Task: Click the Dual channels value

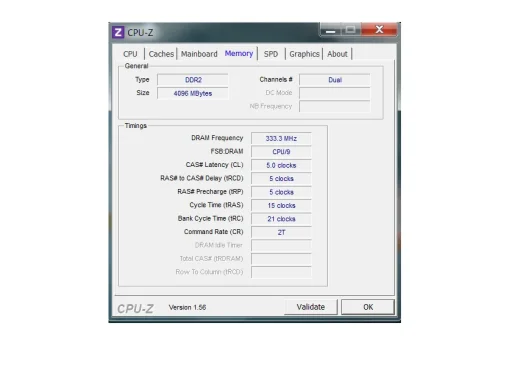Action: [x=335, y=80]
